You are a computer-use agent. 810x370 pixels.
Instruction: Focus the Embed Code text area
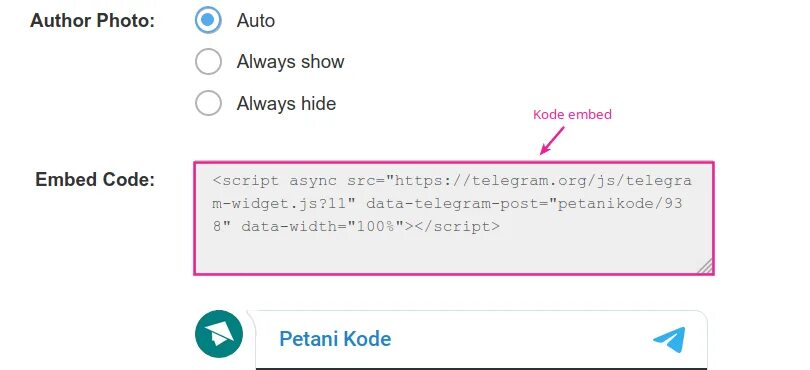click(x=454, y=218)
